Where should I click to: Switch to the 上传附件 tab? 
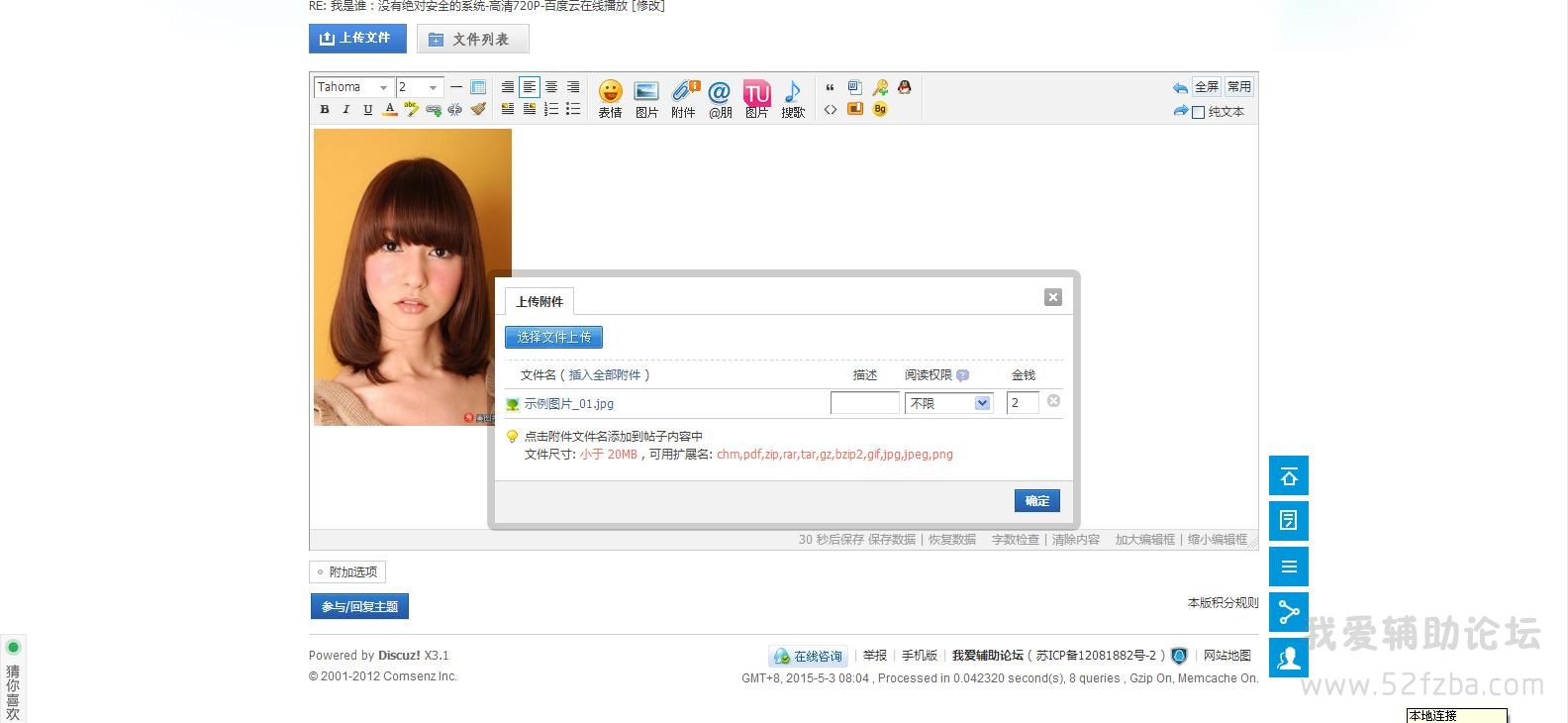(x=539, y=301)
